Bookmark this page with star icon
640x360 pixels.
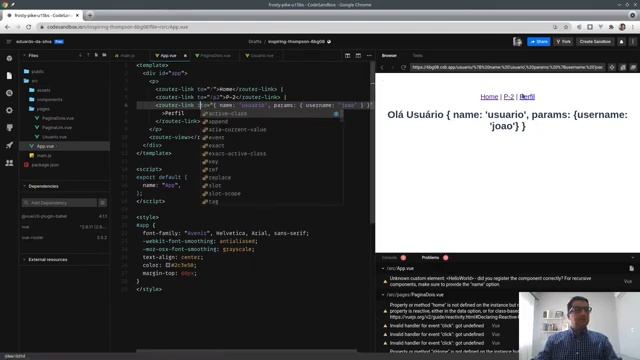[x=566, y=27]
